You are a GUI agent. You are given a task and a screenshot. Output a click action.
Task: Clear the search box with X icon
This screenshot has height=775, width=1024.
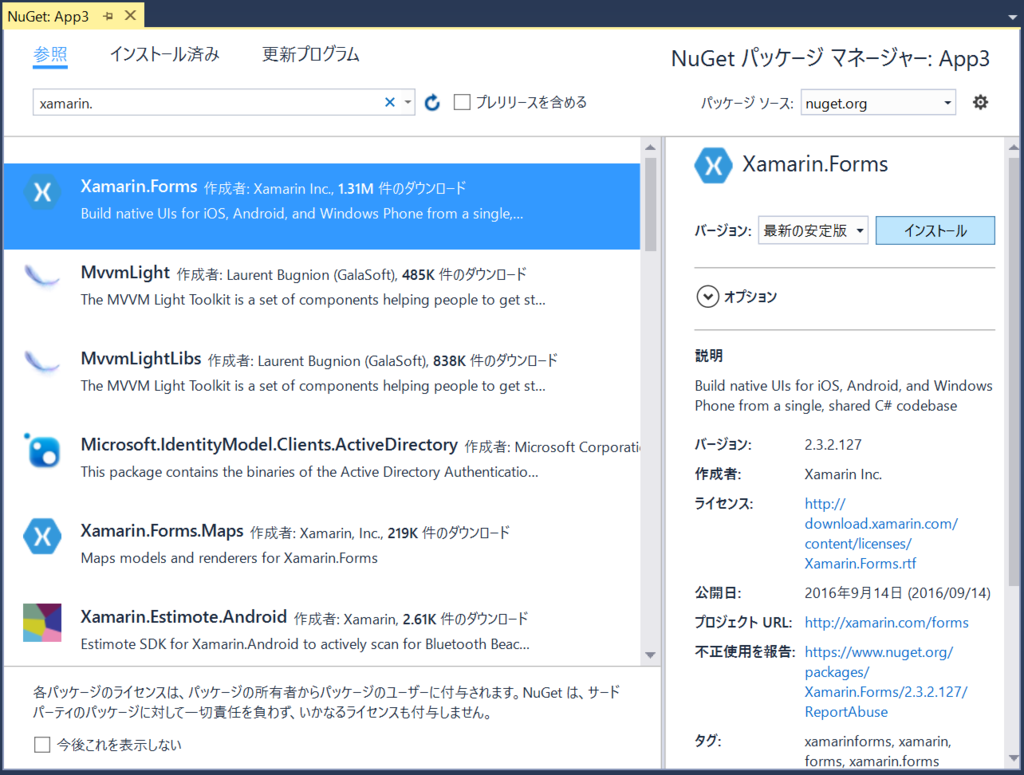390,102
